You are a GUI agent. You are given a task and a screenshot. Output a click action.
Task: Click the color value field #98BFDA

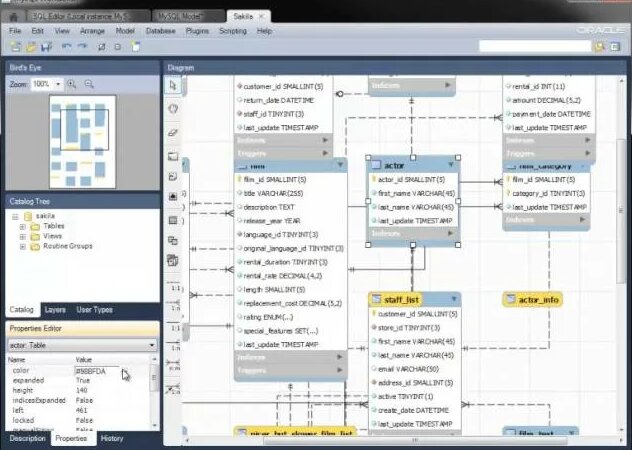97,371
